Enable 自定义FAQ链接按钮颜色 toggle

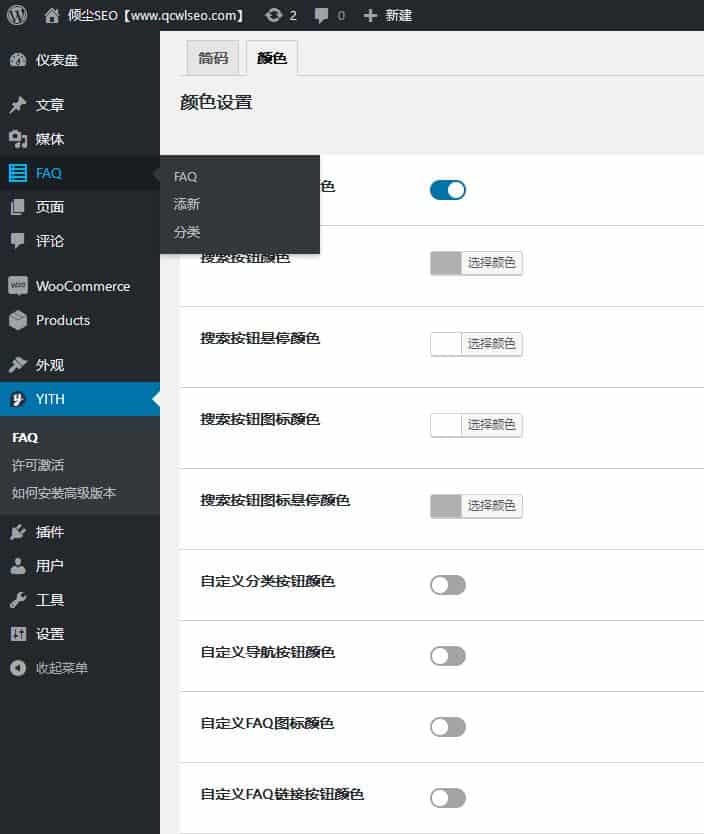[x=448, y=798]
